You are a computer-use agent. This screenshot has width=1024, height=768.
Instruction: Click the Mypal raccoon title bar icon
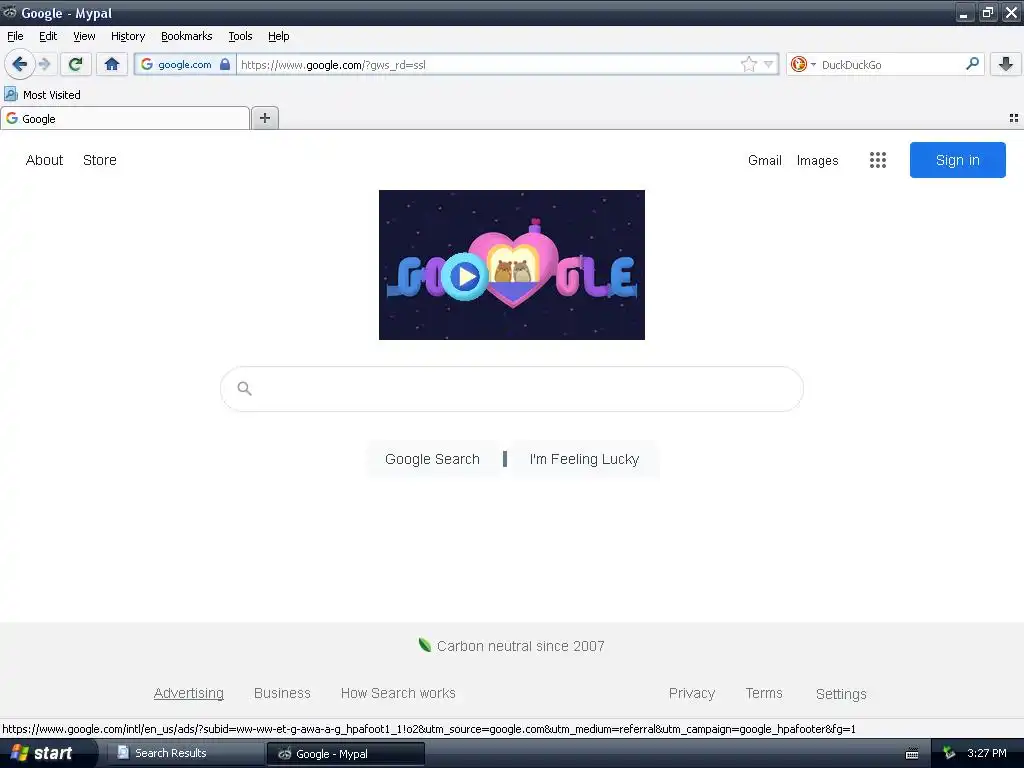10,12
